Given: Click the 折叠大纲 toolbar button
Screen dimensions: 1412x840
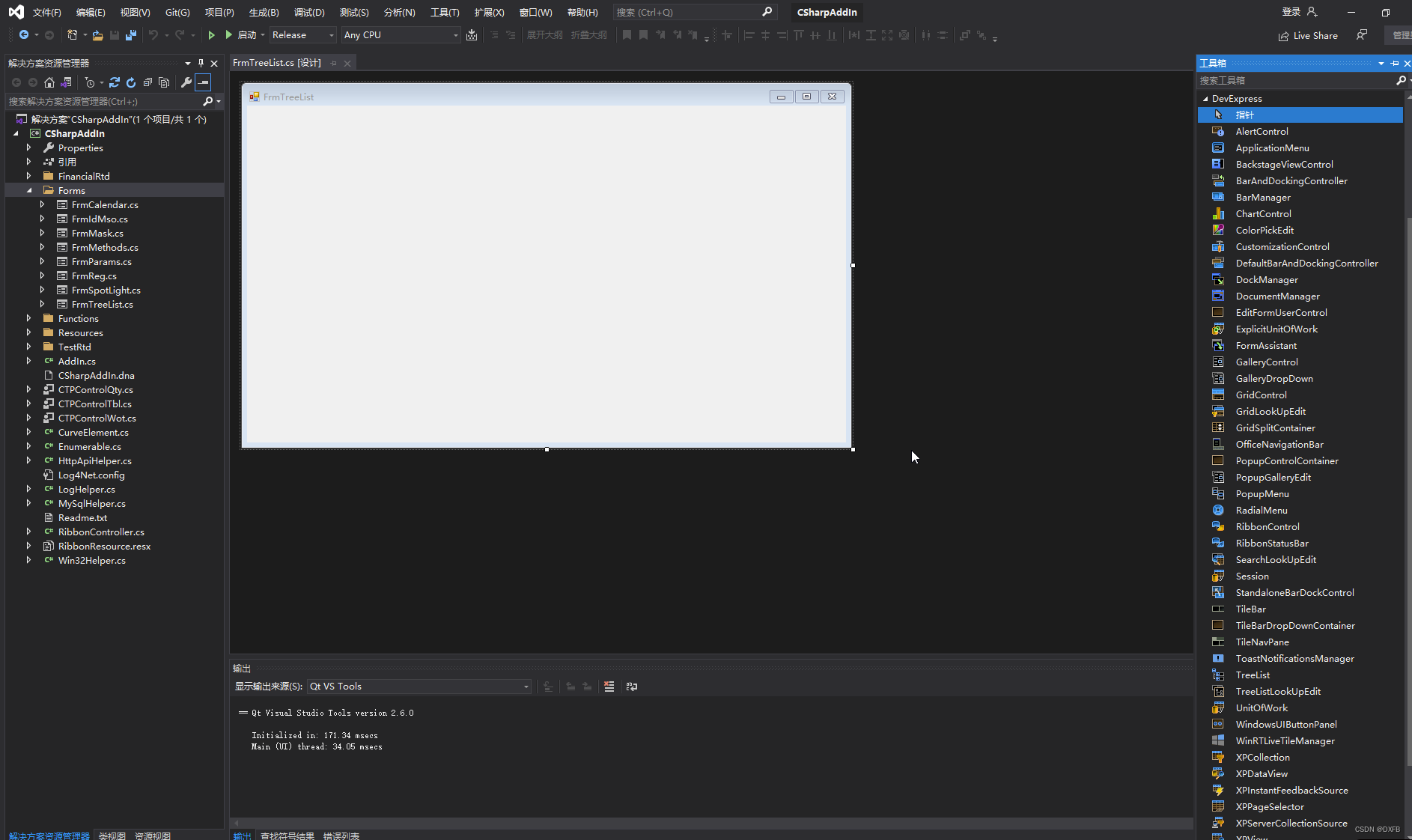Looking at the screenshot, I should (588, 34).
